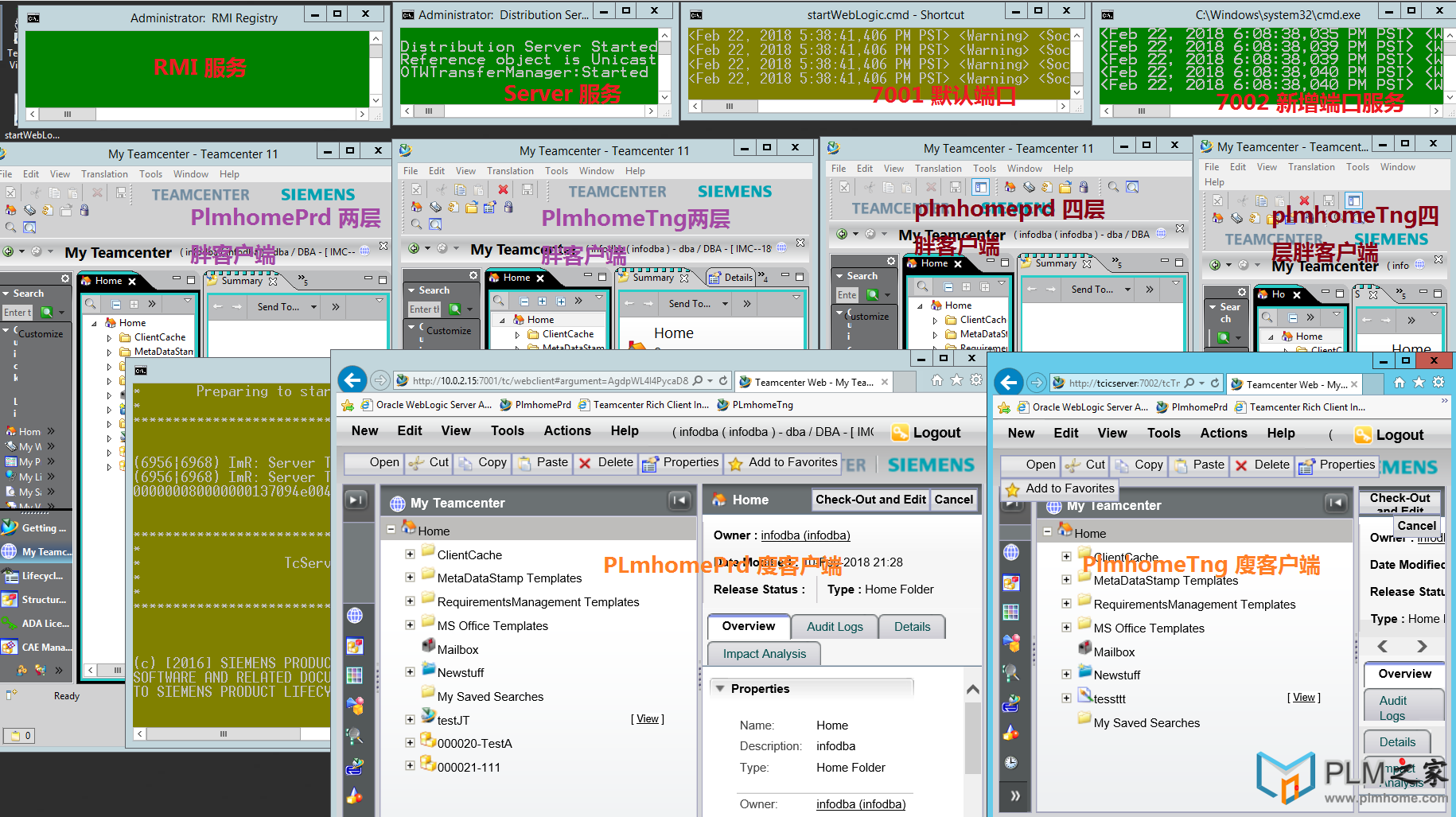Click globe icon in 7001 web client sidebar
1456x817 pixels.
[x=355, y=615]
